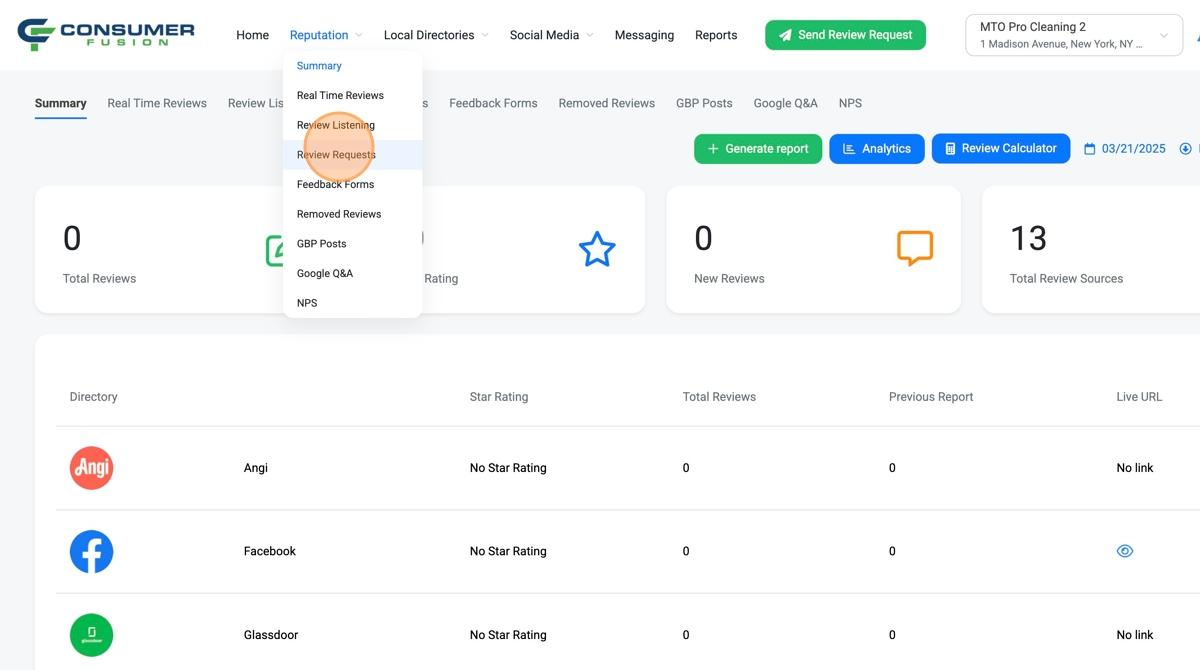Switch to the Summary tab
1200x670 pixels.
click(61, 103)
